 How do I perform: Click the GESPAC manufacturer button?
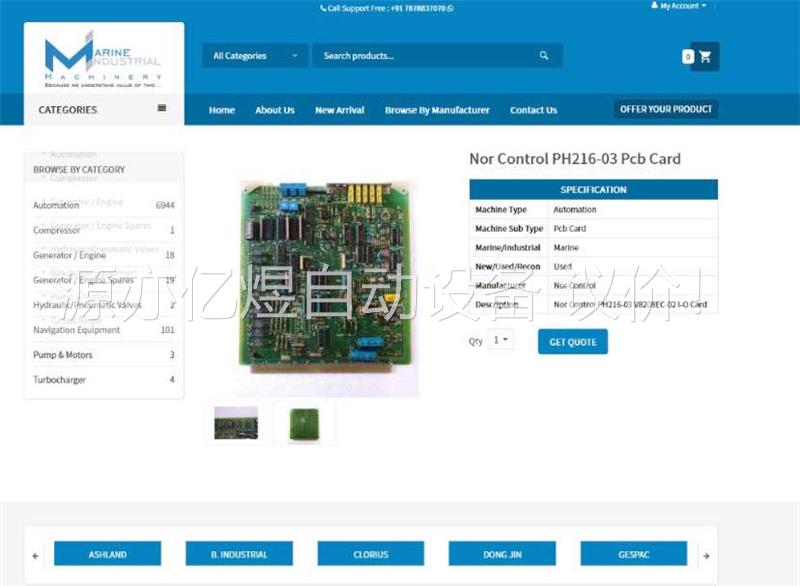pos(634,554)
